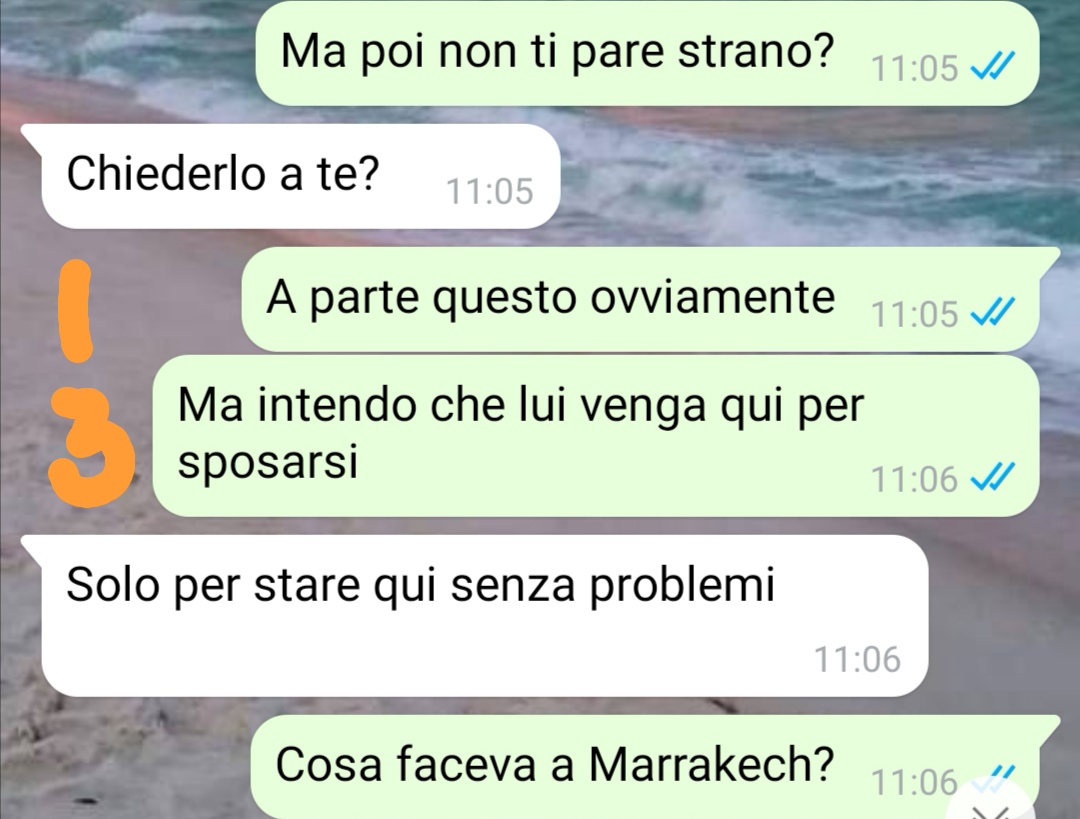Click the 11:05 time of 'Ma poi non ti pare strano?'
This screenshot has height=819, width=1080.
[x=915, y=68]
